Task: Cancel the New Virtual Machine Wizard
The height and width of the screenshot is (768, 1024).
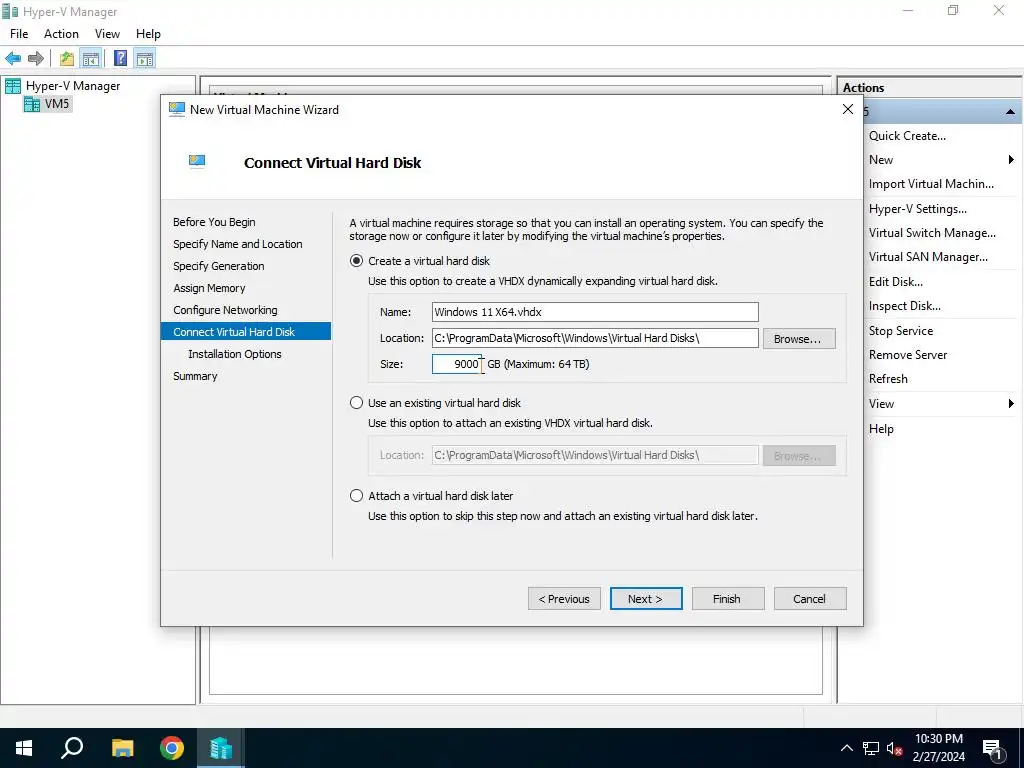Action: point(810,599)
